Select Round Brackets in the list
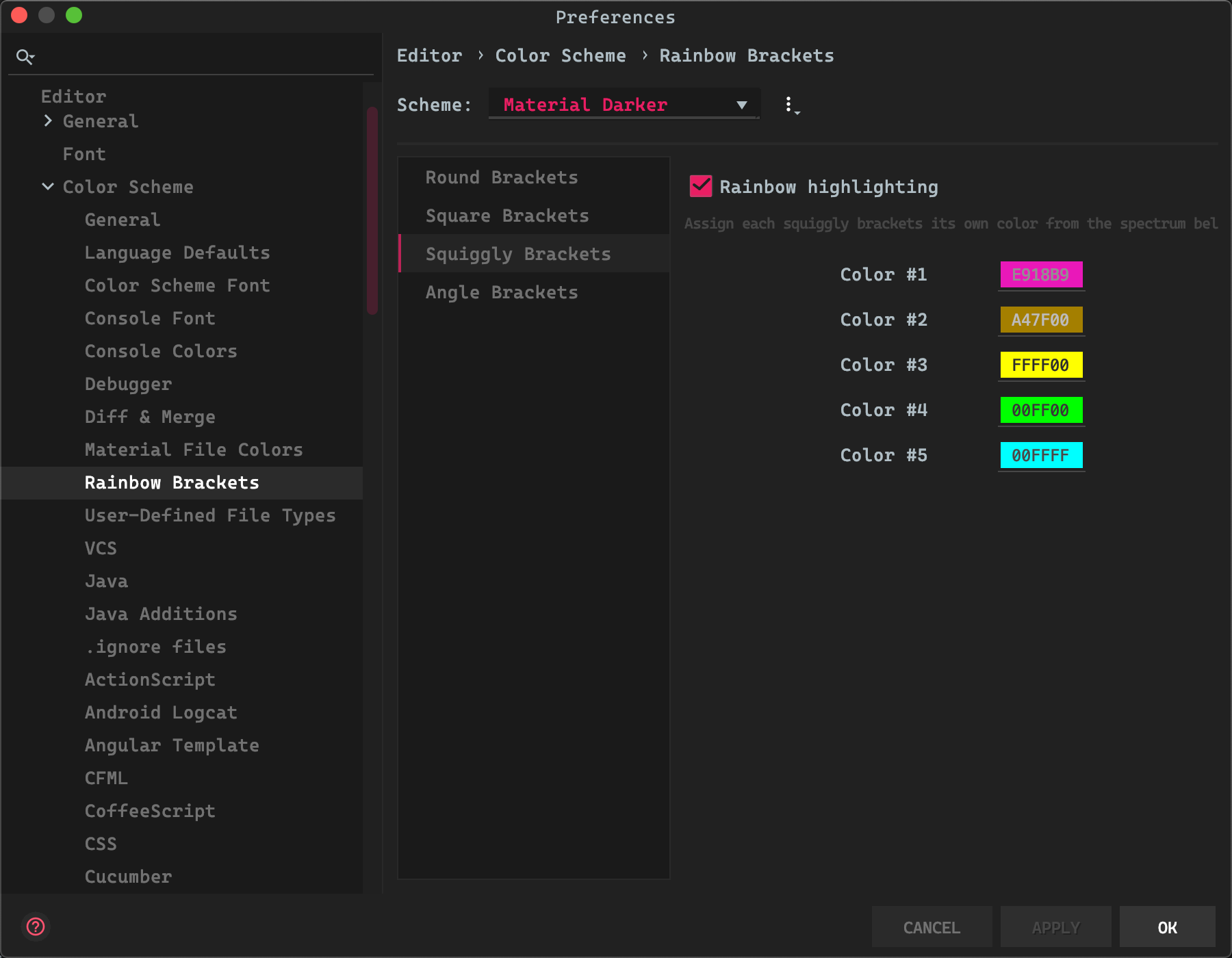This screenshot has height=958, width=1232. tap(502, 177)
